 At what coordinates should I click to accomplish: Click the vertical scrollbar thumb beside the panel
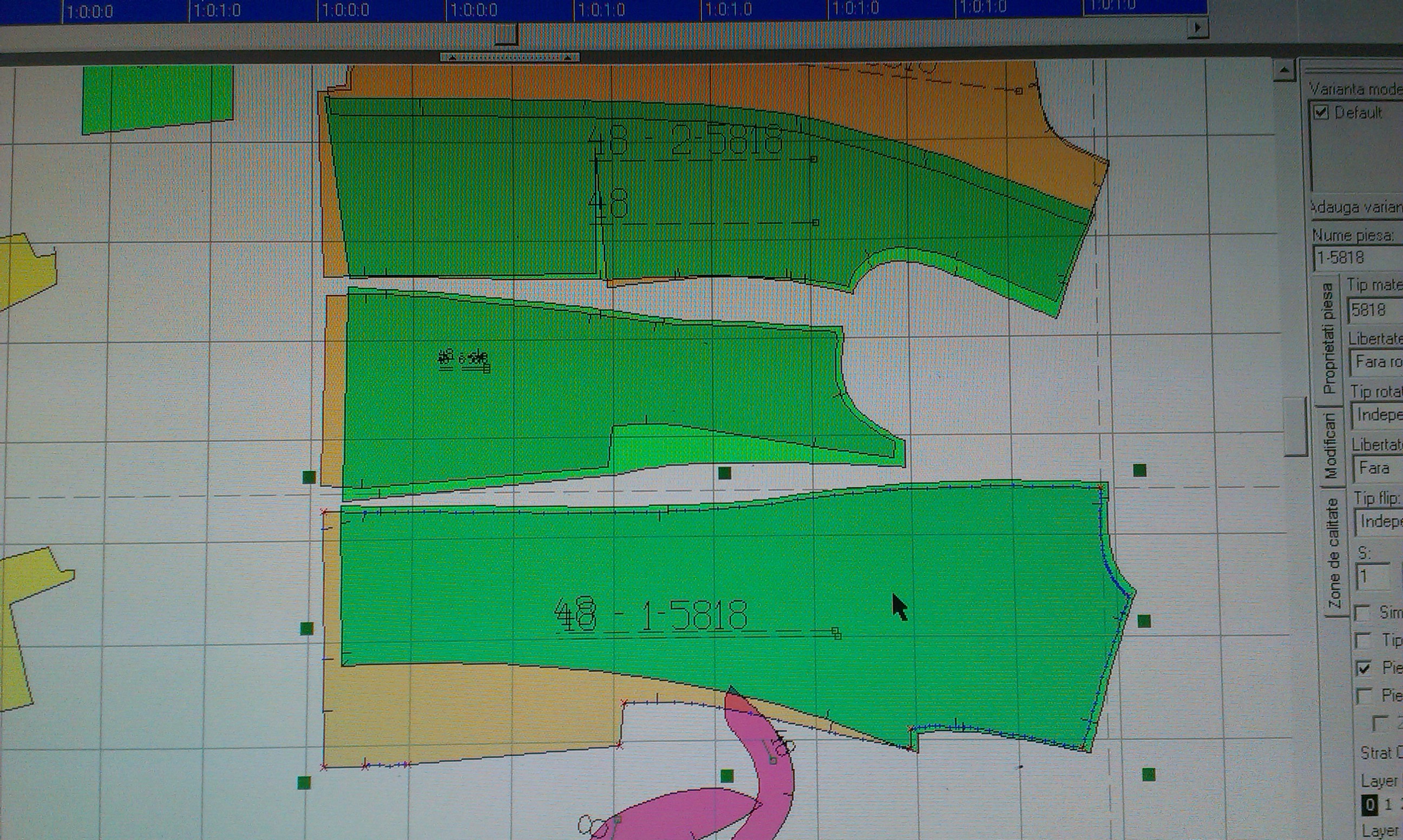(x=1295, y=426)
